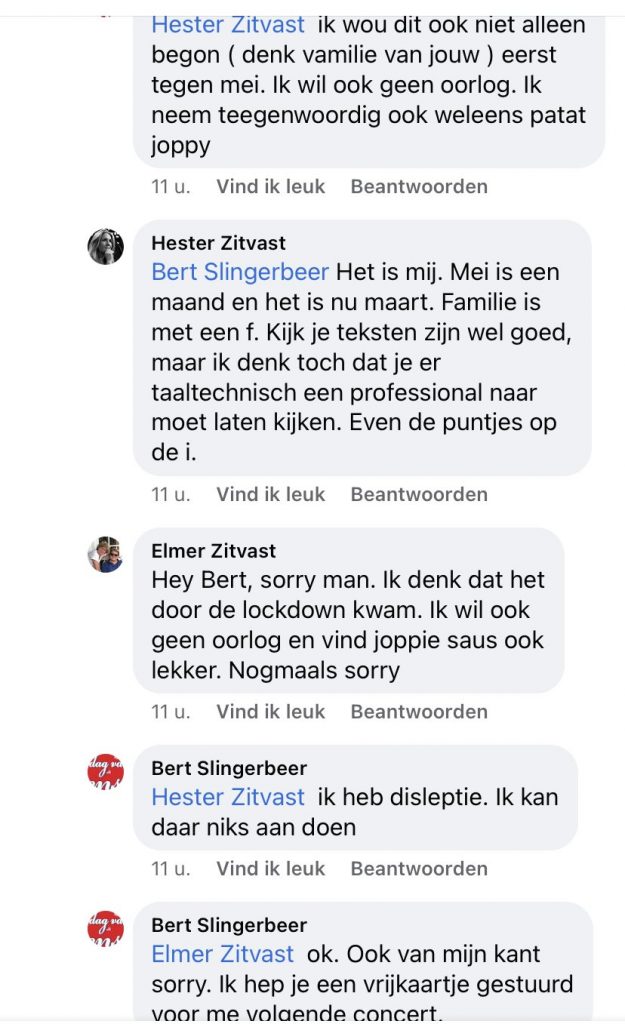Image resolution: width=625 pixels, height=1024 pixels.
Task: Click the Hester Zitvast mention in the topmost comment
Action: 228,24
